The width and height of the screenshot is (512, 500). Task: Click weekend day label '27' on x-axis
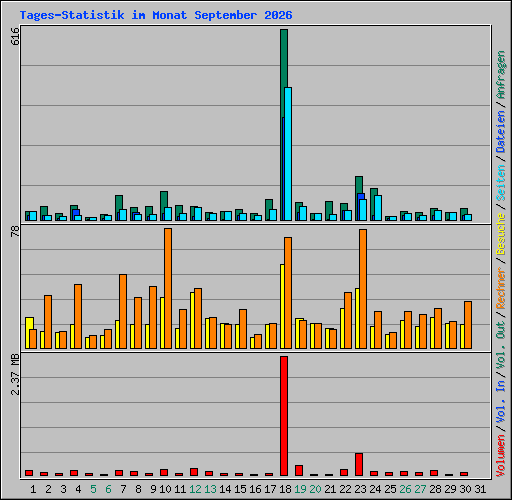tap(420, 489)
